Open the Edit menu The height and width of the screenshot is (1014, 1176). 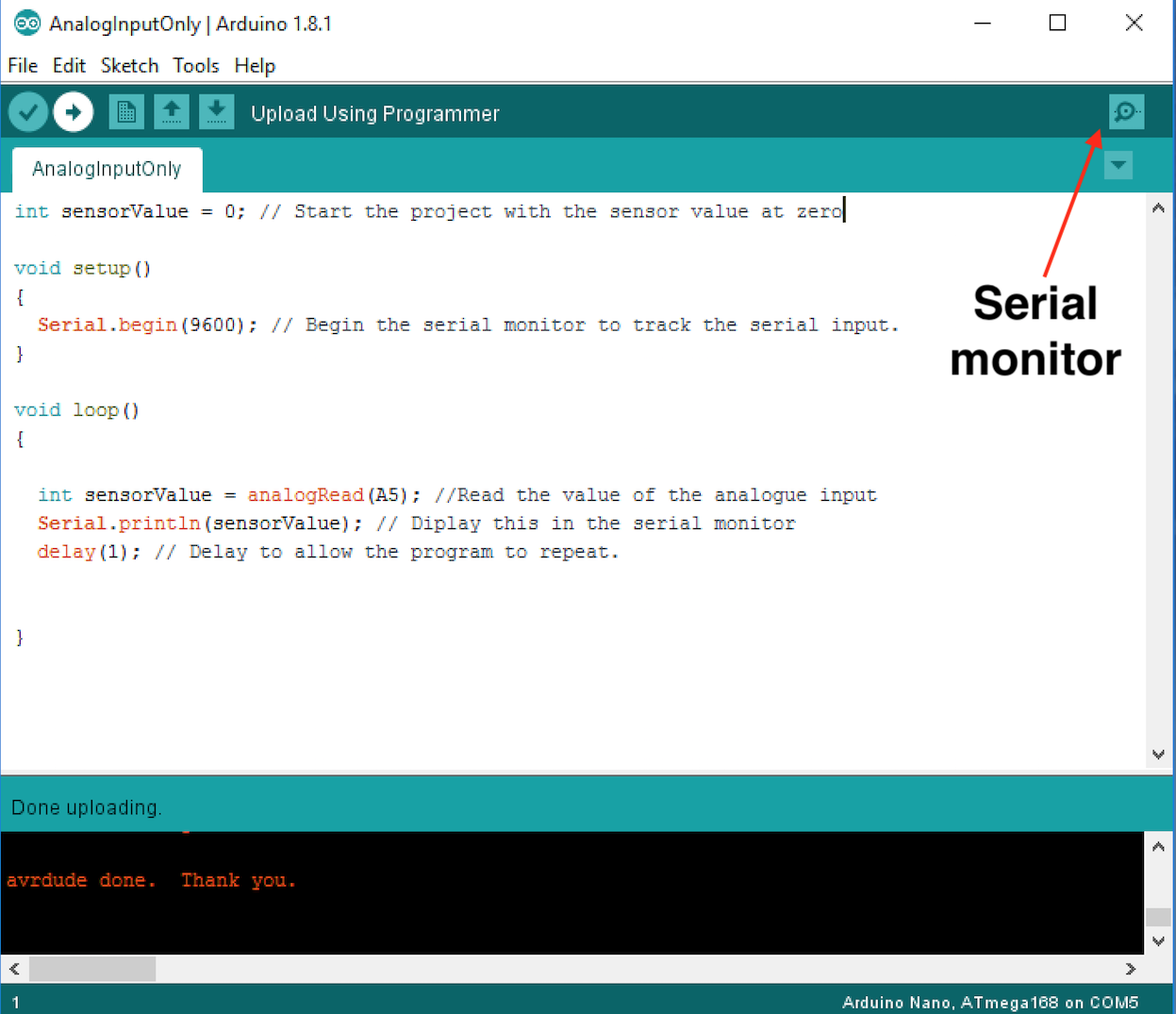point(69,65)
